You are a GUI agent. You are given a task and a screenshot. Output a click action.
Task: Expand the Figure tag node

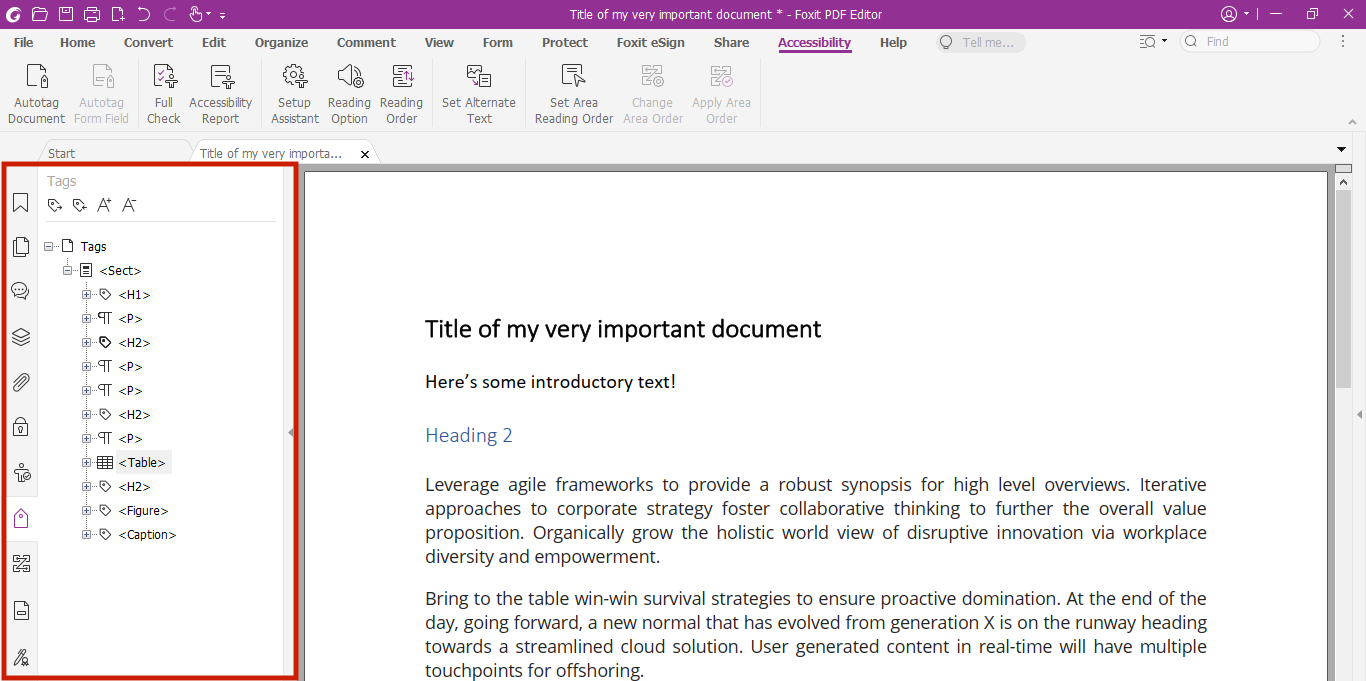tap(86, 510)
